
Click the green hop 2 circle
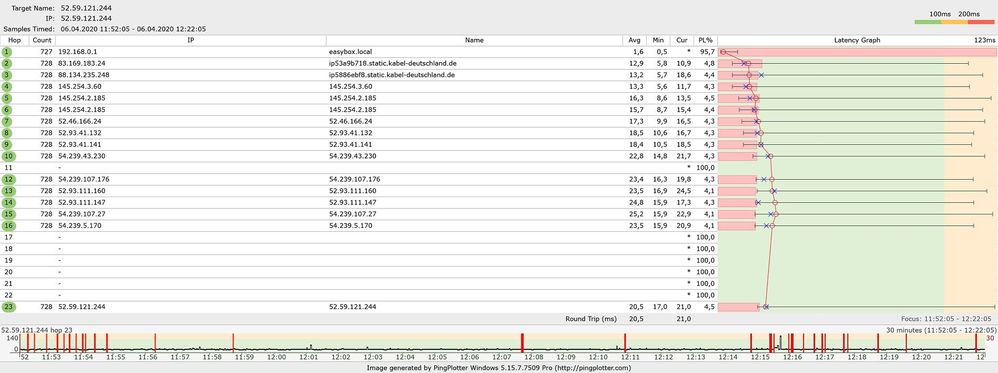[7, 63]
